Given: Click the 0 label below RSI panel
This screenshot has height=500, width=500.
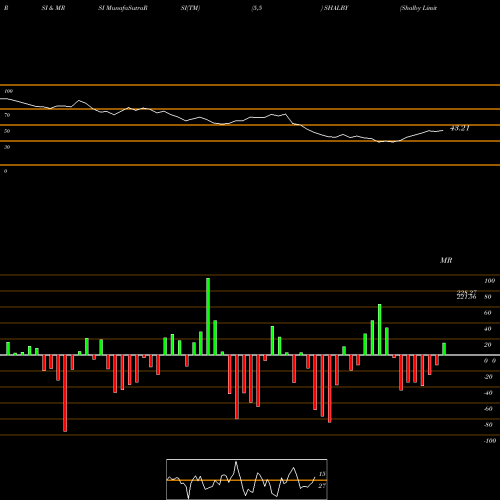Looking at the screenshot, I should point(5,171).
